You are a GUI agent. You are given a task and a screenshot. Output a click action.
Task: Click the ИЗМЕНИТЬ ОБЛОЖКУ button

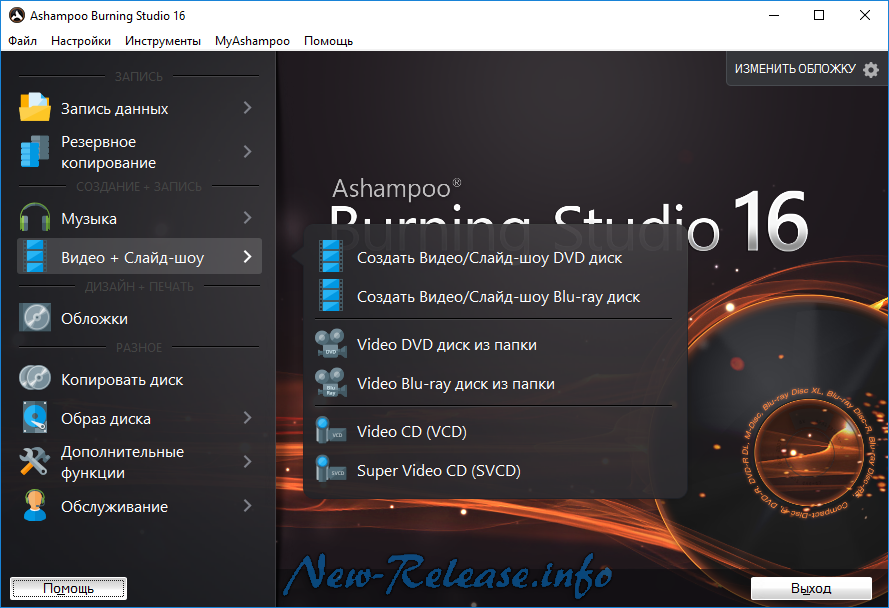click(x=806, y=69)
